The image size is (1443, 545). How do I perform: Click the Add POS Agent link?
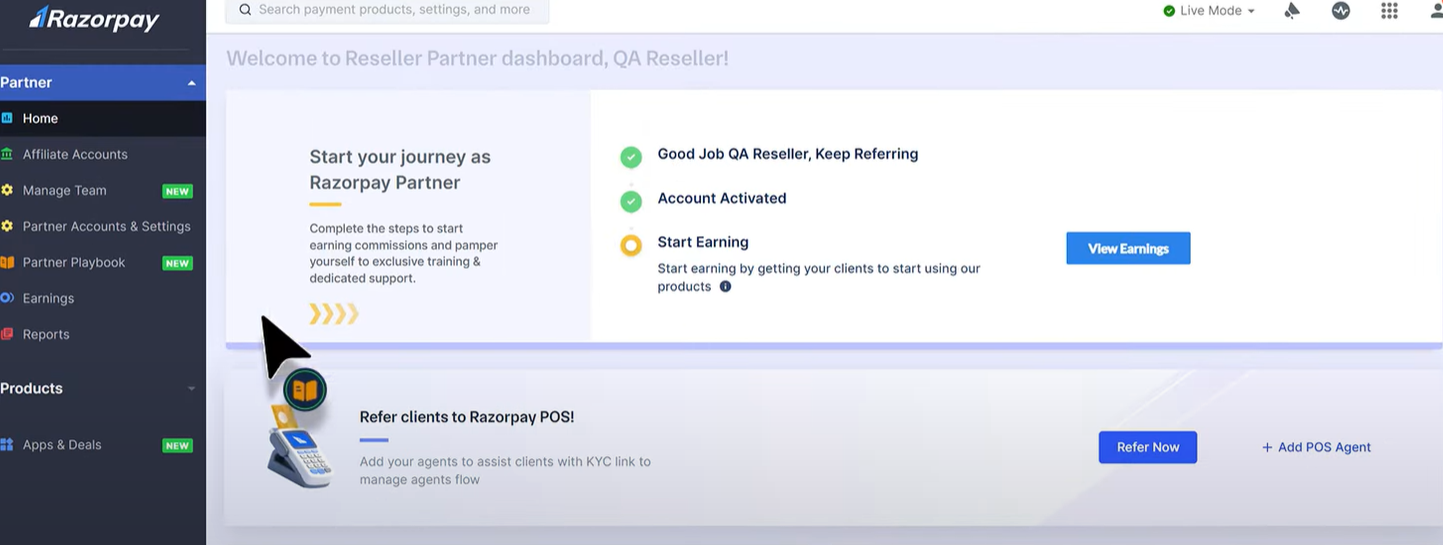pyautogui.click(x=1316, y=448)
